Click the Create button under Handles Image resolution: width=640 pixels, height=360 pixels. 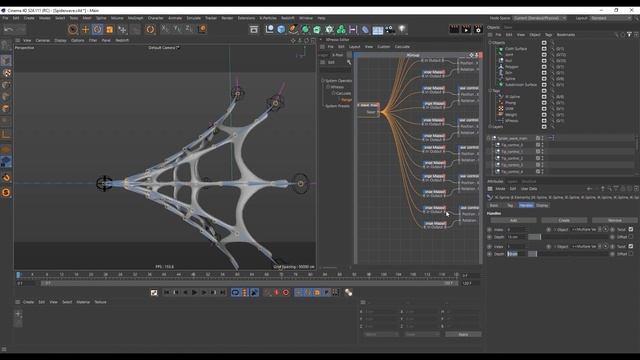click(564, 220)
